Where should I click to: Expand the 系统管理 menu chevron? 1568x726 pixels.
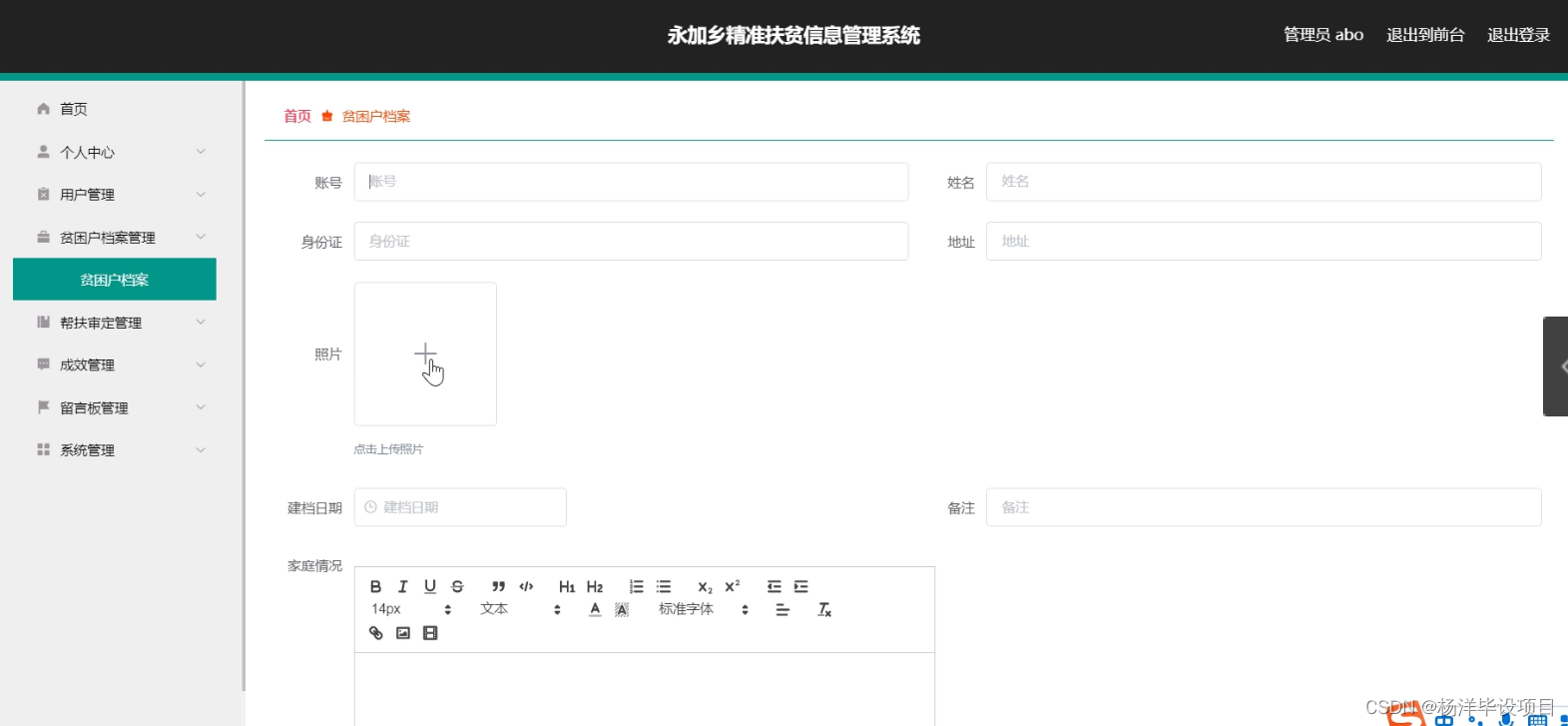(x=201, y=450)
